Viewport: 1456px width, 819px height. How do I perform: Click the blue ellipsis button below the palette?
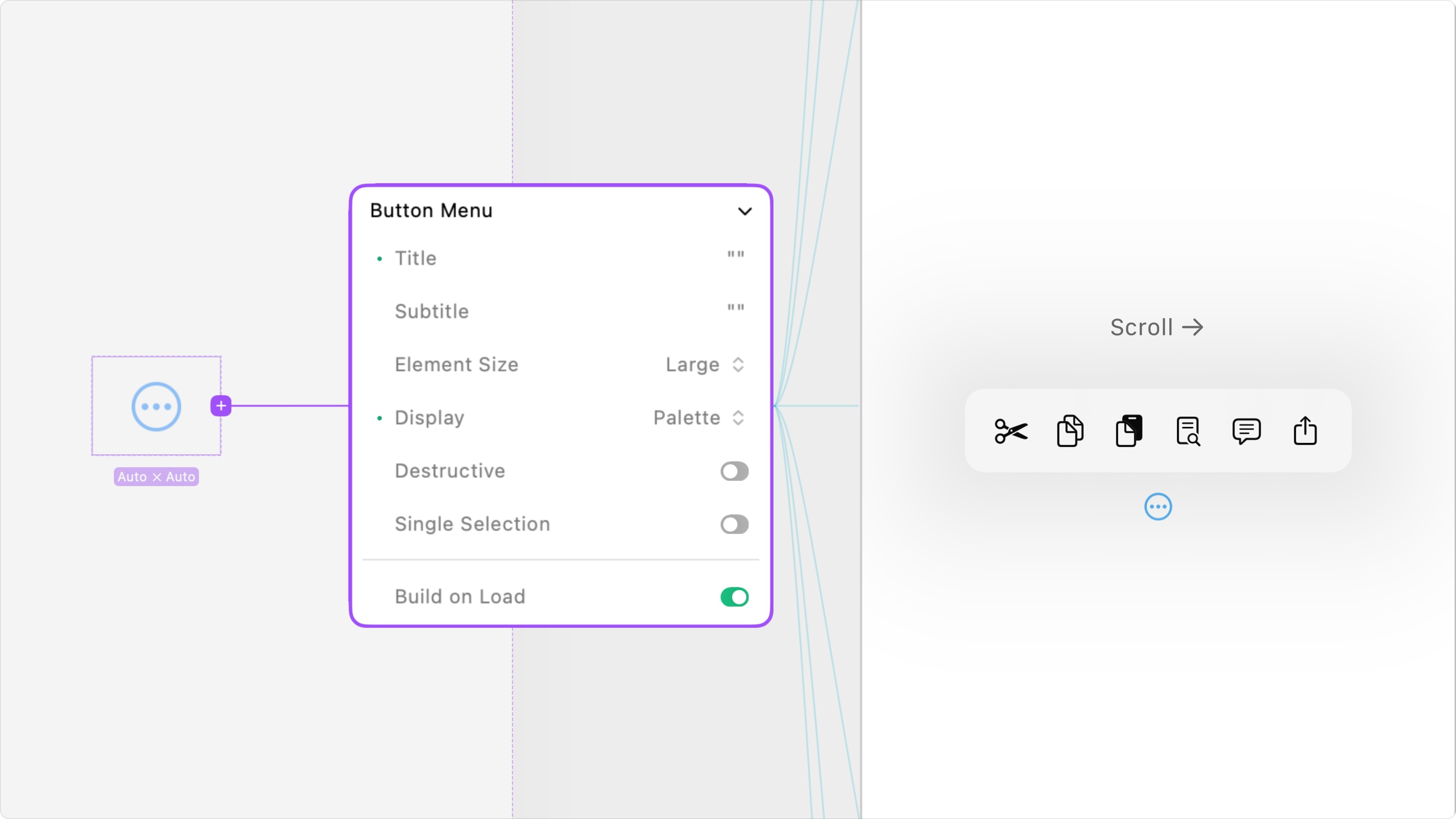(1158, 507)
